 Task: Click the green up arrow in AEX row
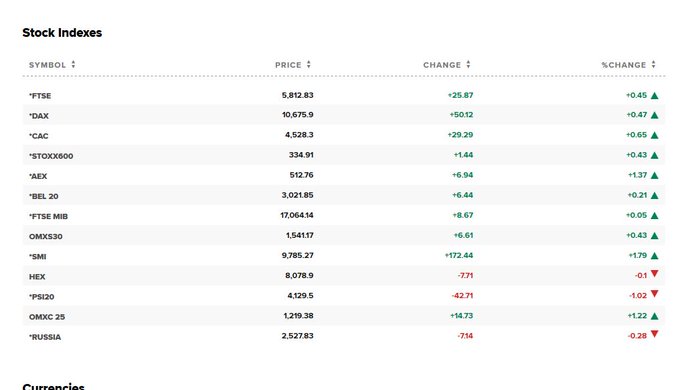pos(654,176)
